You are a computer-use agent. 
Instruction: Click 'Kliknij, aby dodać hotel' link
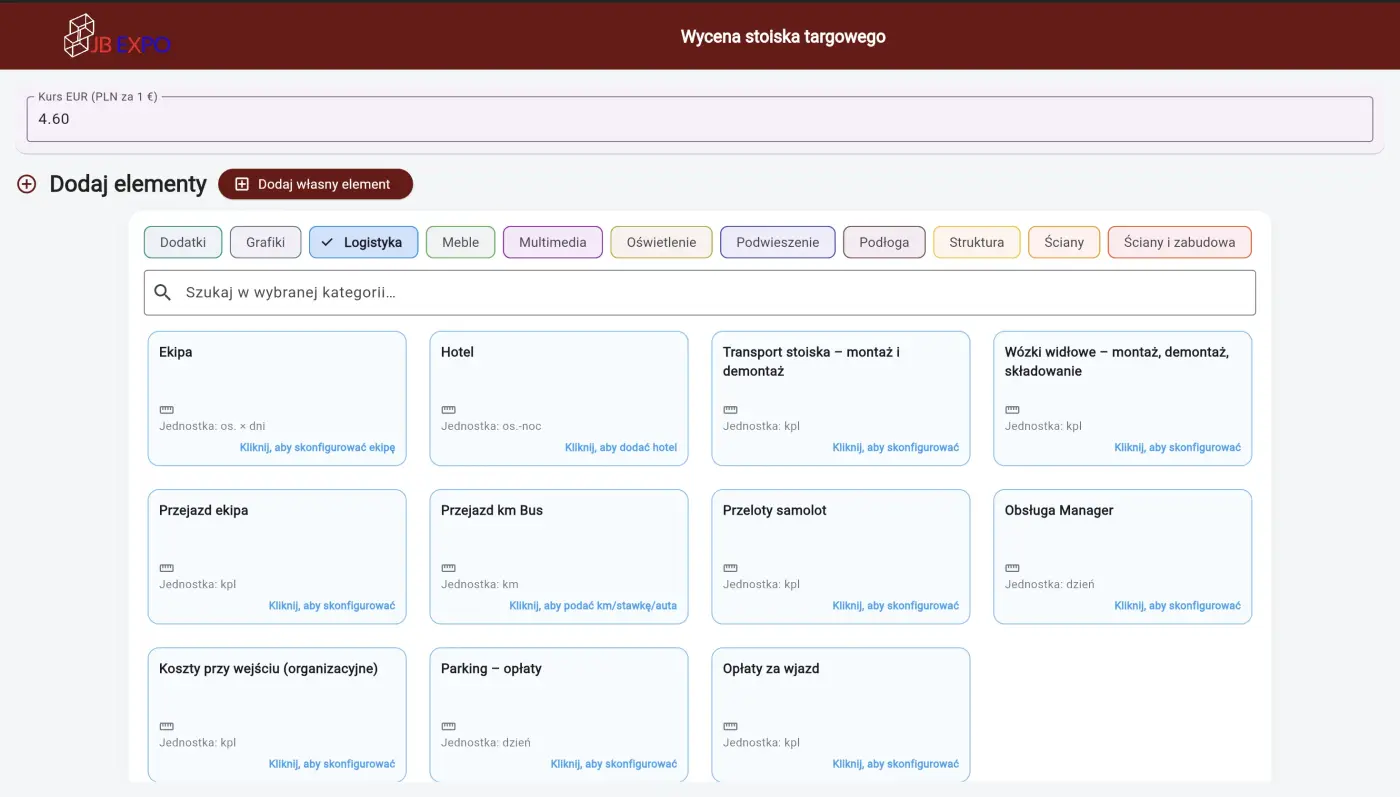(x=620, y=448)
